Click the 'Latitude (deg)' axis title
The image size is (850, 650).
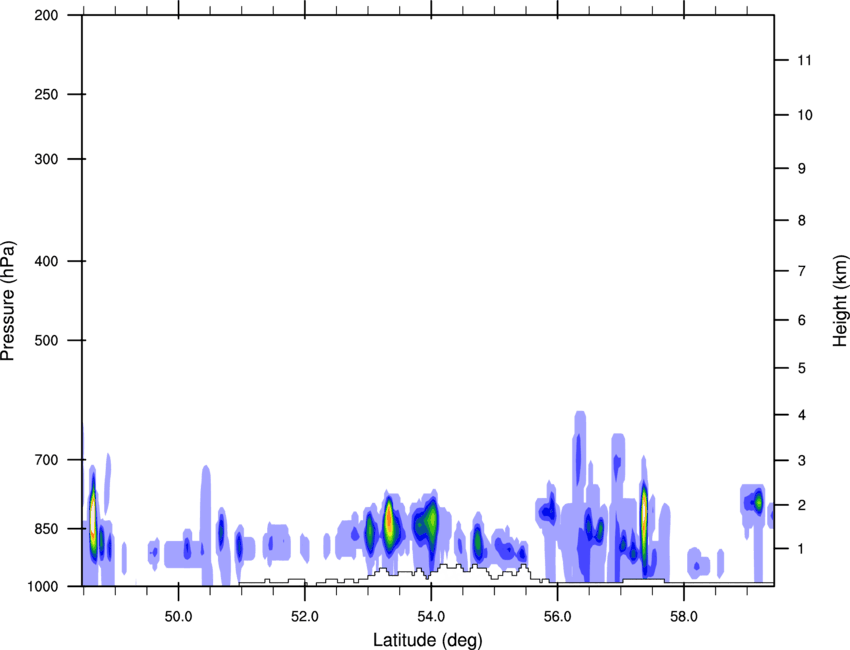point(427,640)
